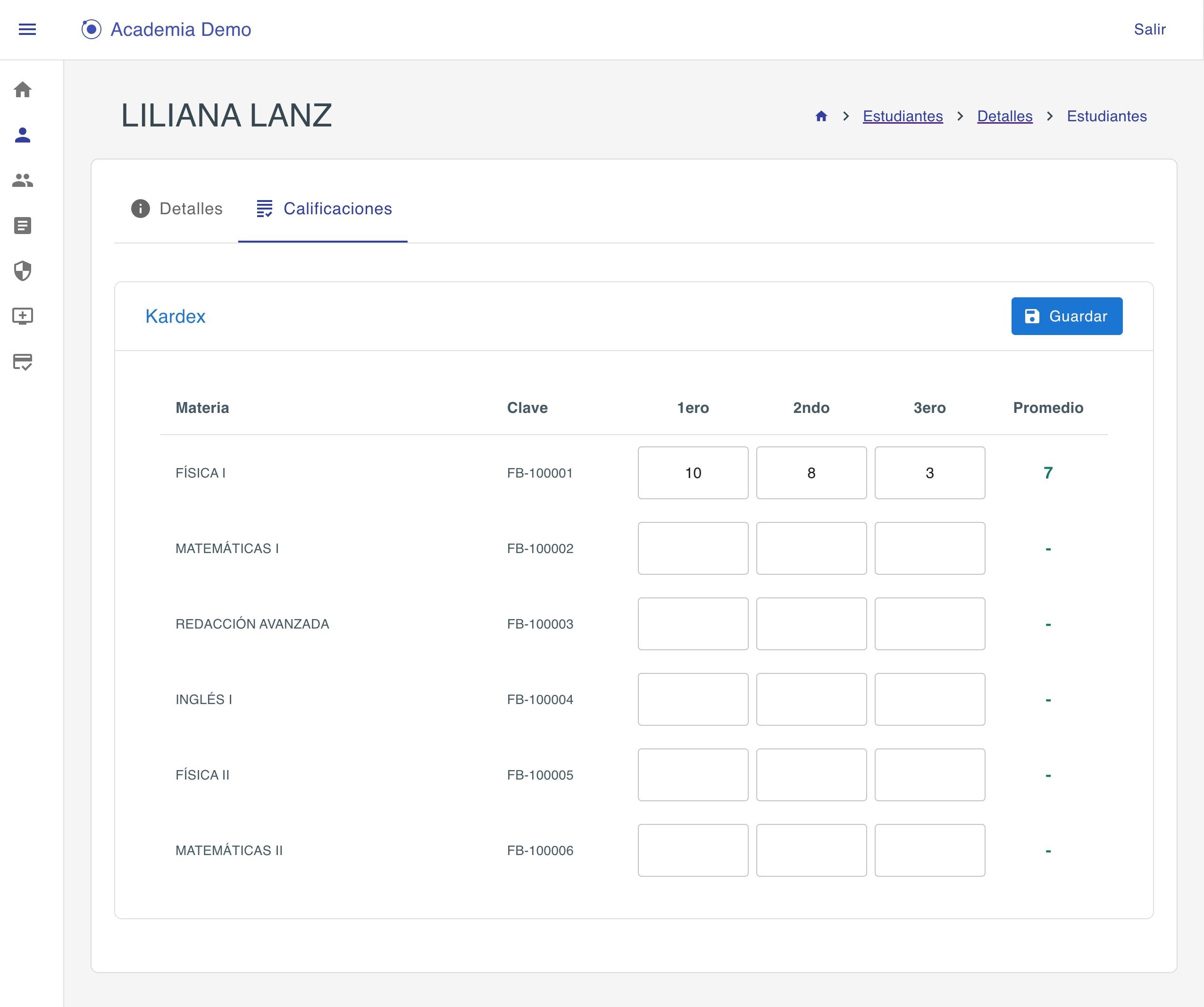Follow the Detalles breadcrumb link
1204x1007 pixels.
click(x=1004, y=117)
